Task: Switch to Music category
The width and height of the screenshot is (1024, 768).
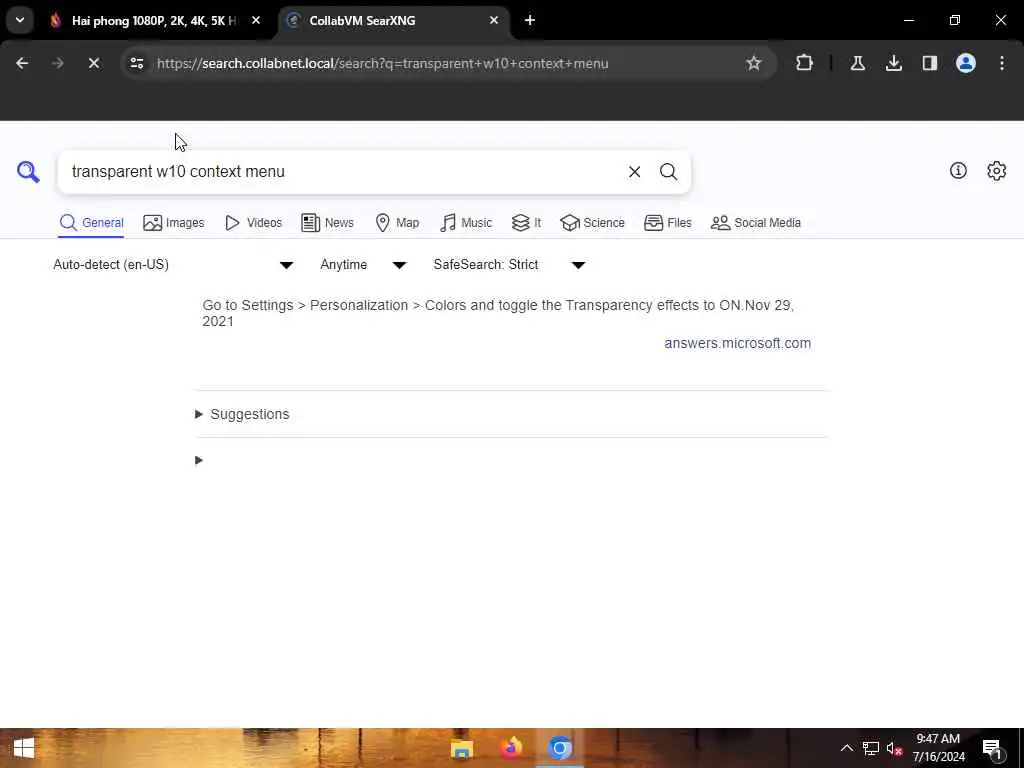Action: pos(466,223)
